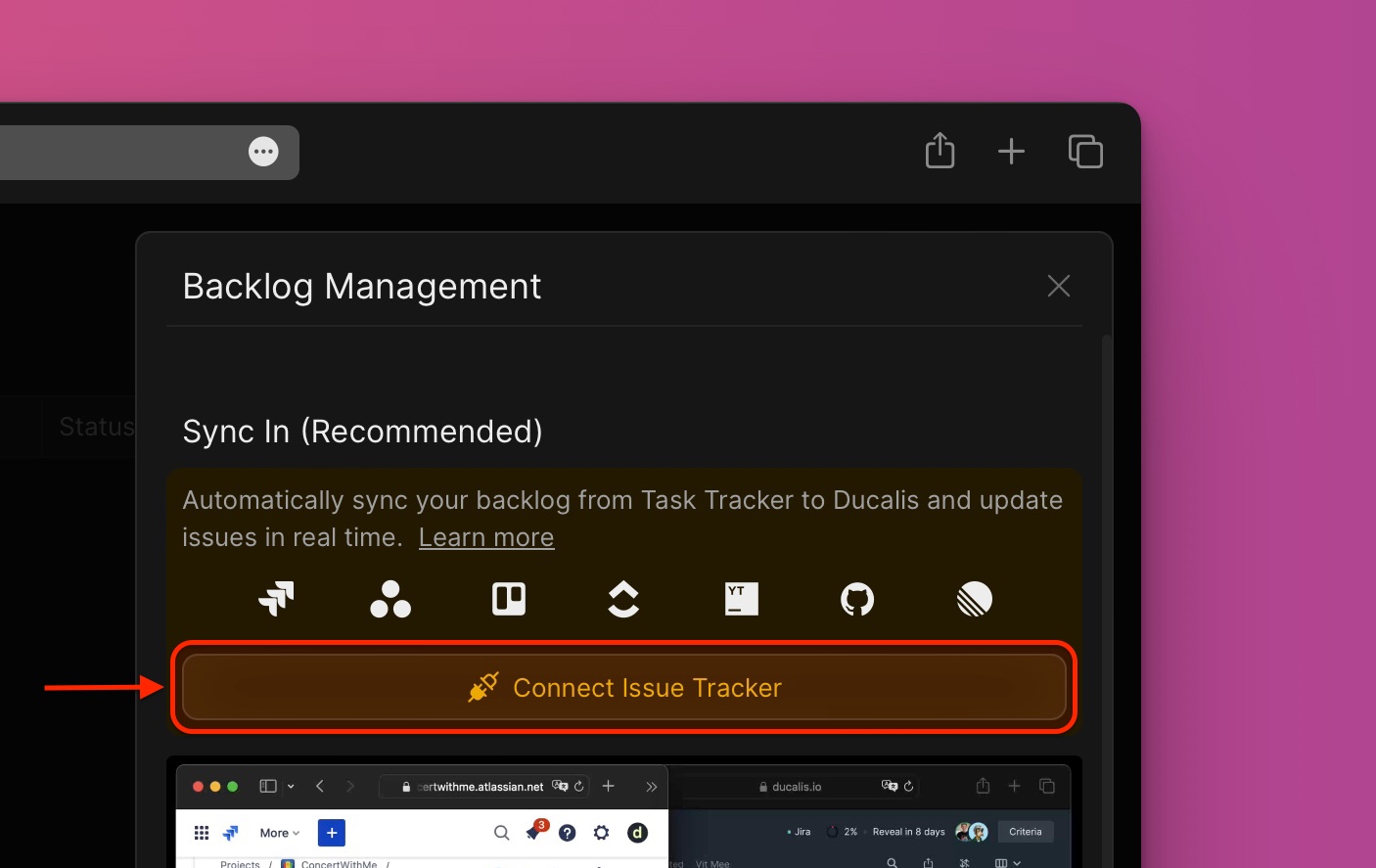Open the browser share icon

pos(940,151)
